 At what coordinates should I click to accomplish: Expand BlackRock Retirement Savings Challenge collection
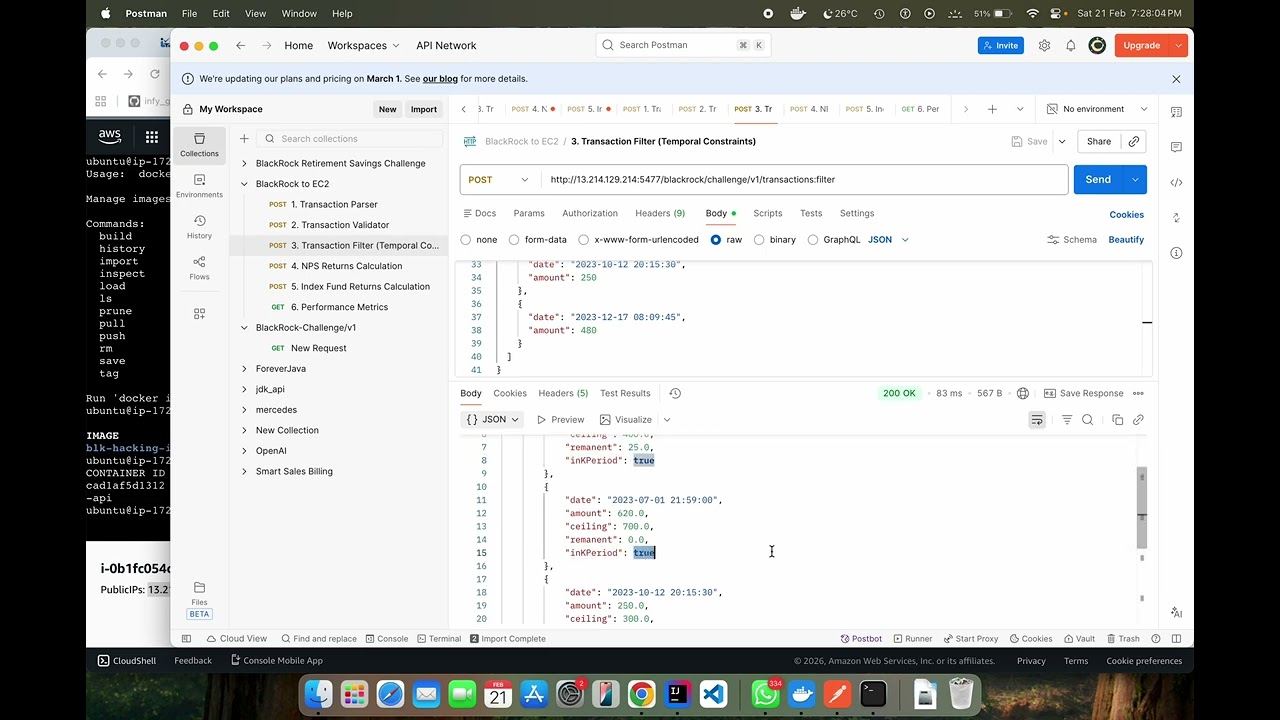(x=245, y=163)
